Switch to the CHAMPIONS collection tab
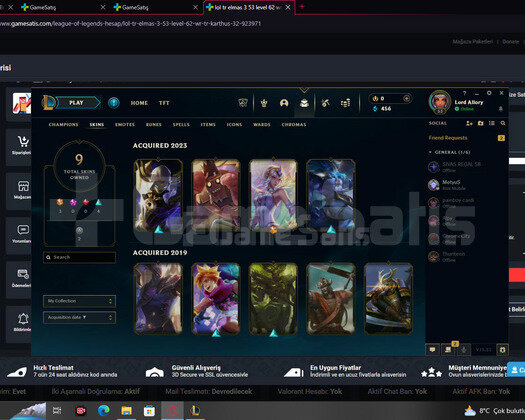 [63, 125]
